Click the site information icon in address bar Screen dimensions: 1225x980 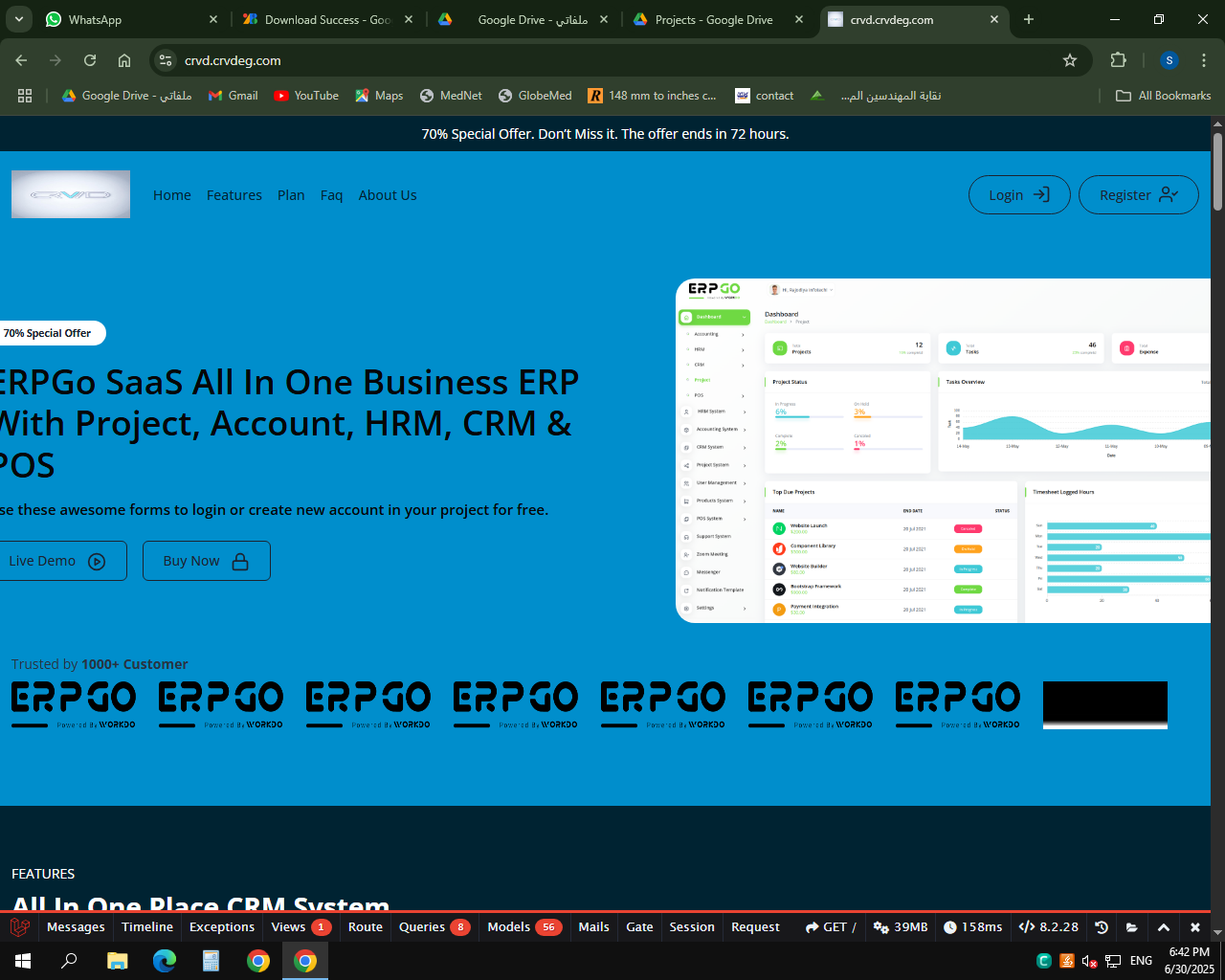coord(166,60)
